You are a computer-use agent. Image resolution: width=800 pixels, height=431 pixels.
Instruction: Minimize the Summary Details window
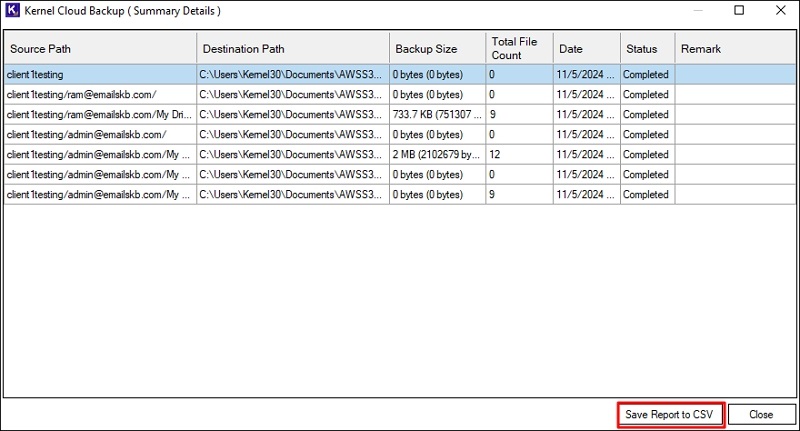click(x=698, y=10)
